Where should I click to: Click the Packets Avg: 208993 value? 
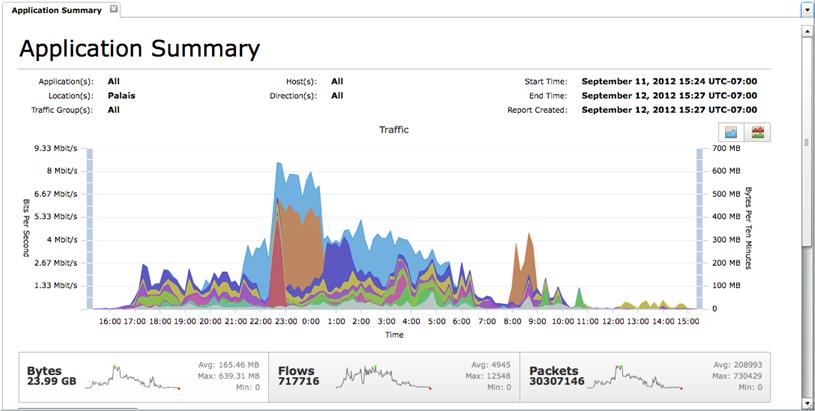point(738,365)
